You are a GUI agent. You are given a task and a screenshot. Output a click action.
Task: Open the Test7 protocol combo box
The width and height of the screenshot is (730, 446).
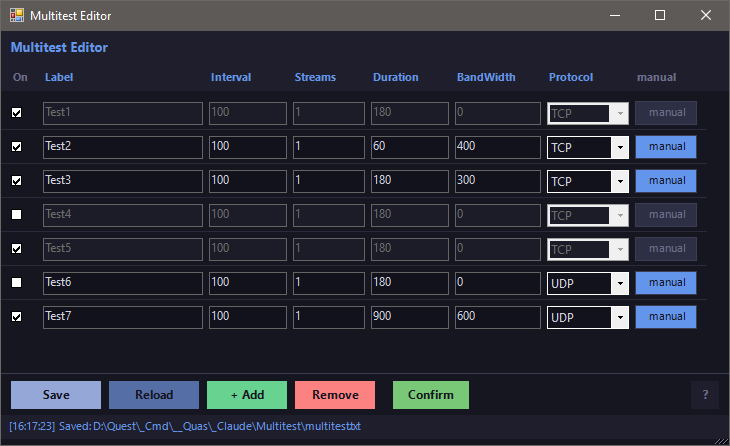click(x=588, y=317)
